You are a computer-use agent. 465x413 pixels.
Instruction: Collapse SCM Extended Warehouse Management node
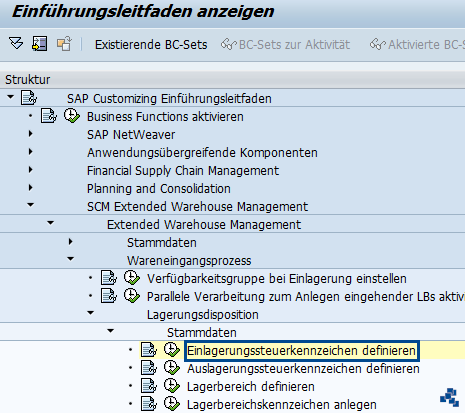[x=31, y=205]
